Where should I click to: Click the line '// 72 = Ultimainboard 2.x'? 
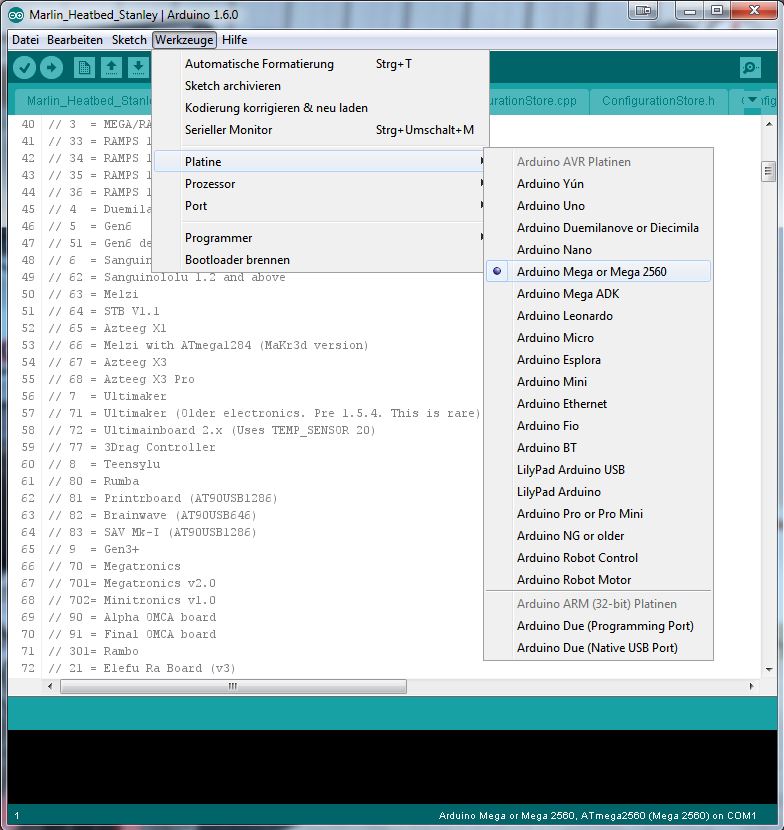click(x=212, y=430)
